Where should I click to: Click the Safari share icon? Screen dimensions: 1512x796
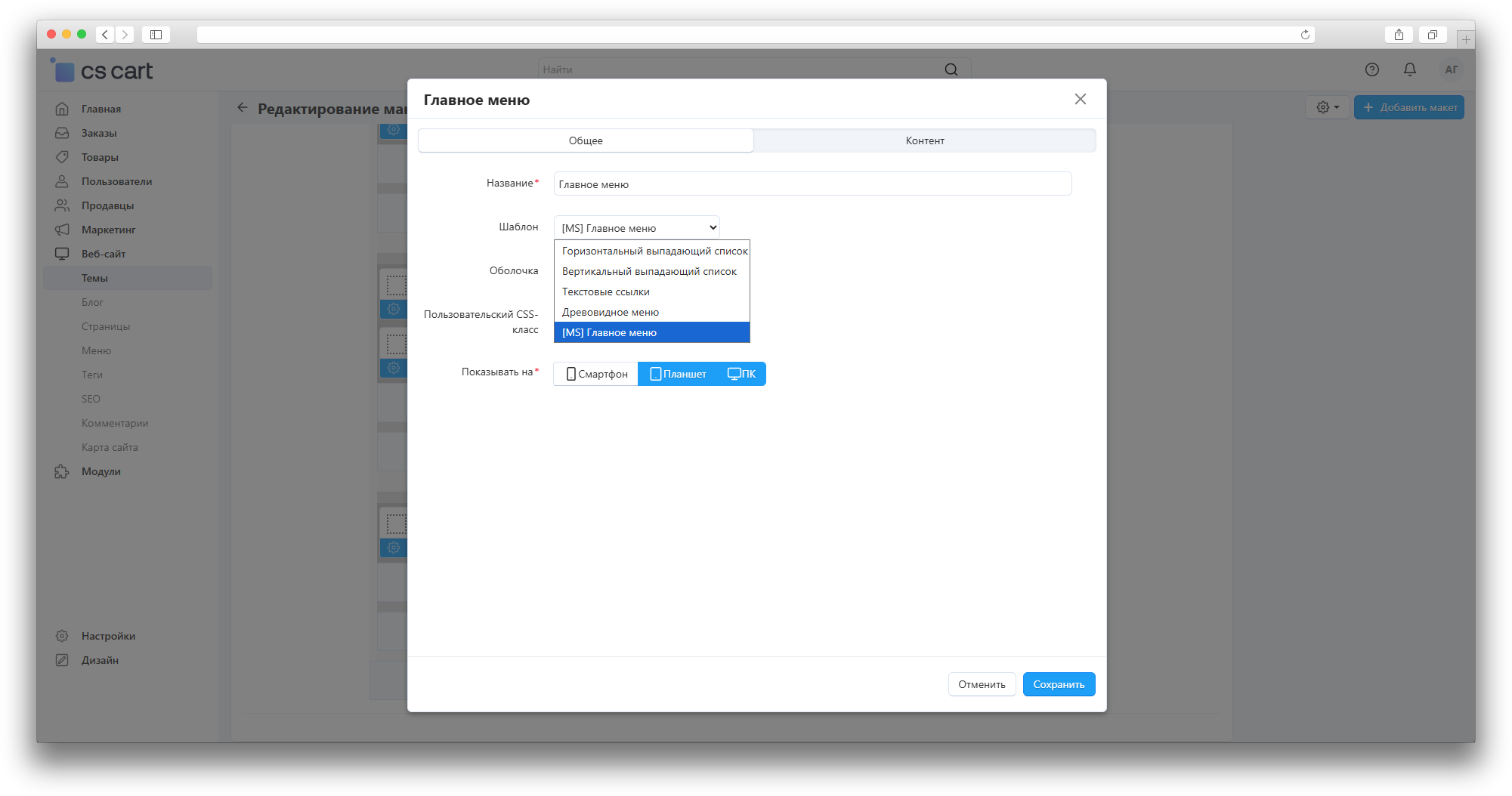click(x=1399, y=35)
